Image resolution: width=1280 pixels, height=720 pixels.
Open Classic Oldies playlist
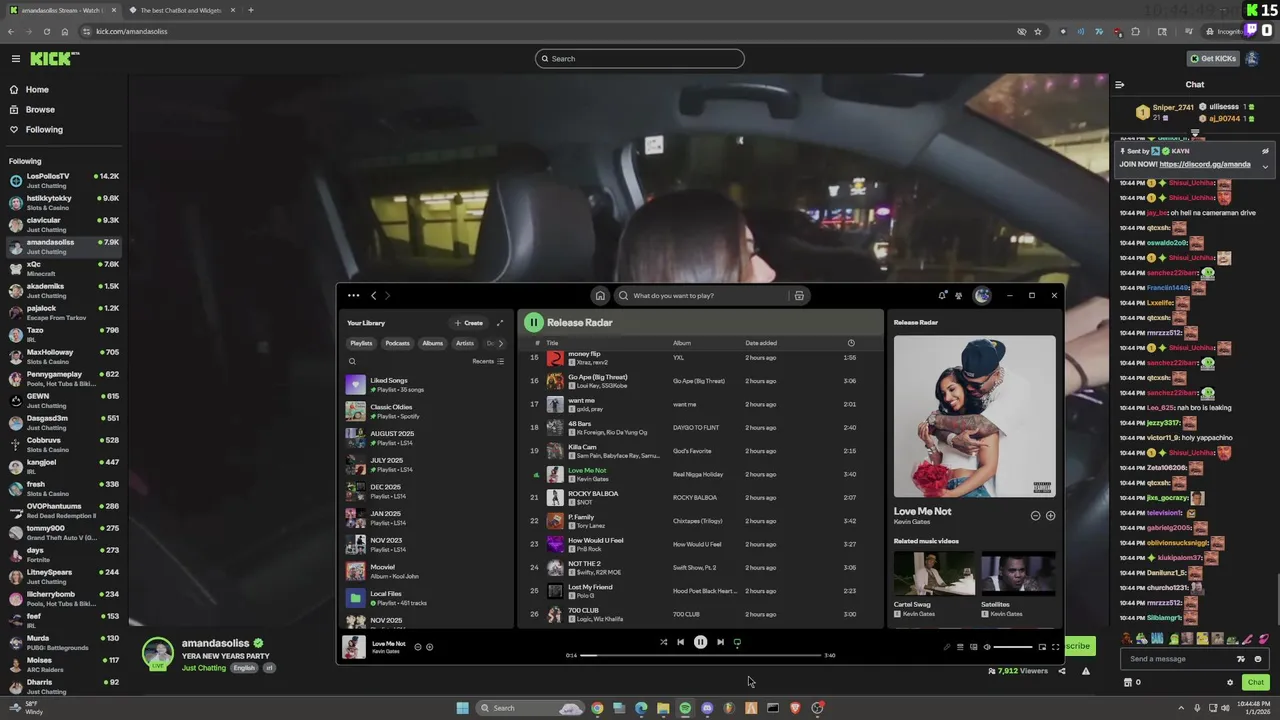click(x=427, y=411)
